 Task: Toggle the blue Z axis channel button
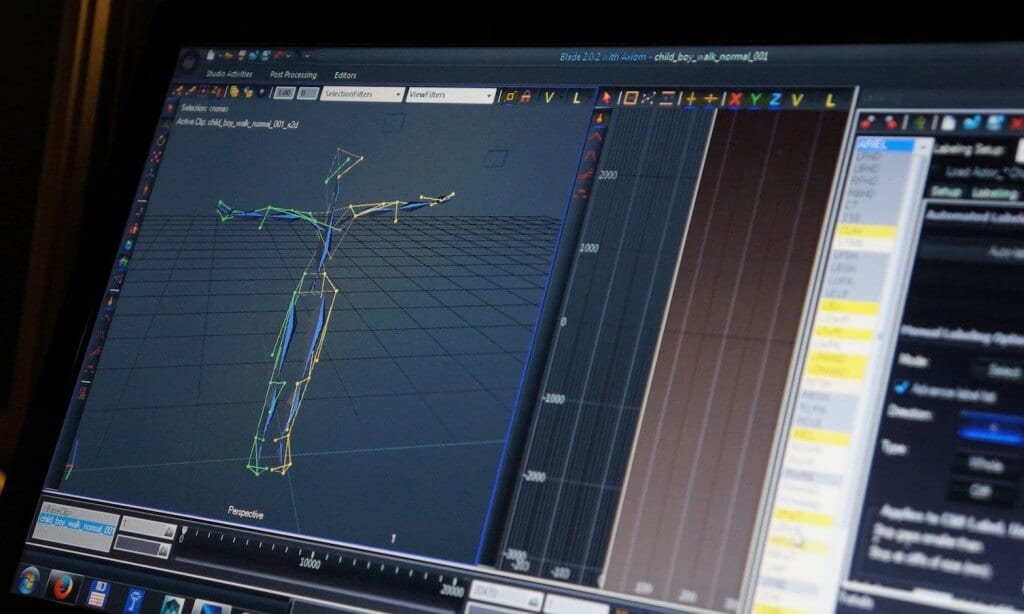coord(775,101)
